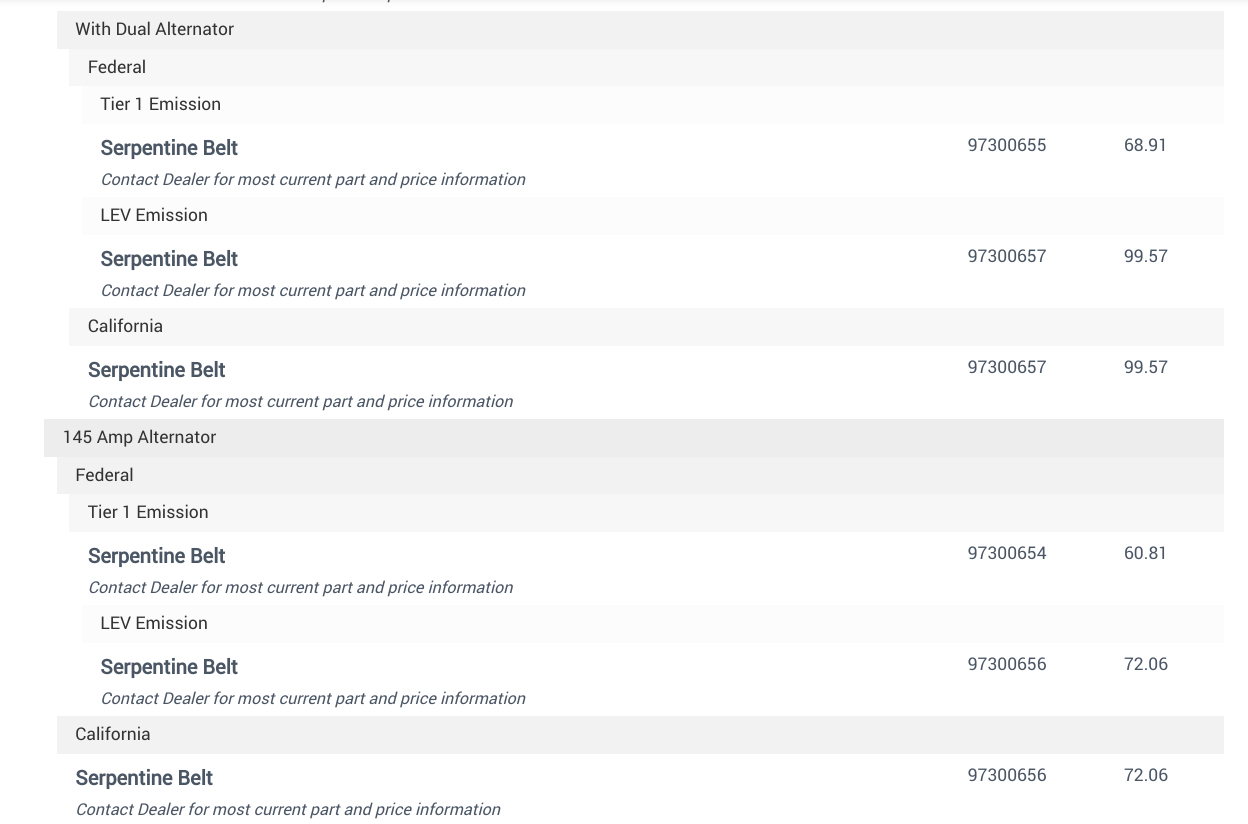The width and height of the screenshot is (1248, 824).
Task: Select California under 145 Amp Alternator
Action: pyautogui.click(x=113, y=734)
